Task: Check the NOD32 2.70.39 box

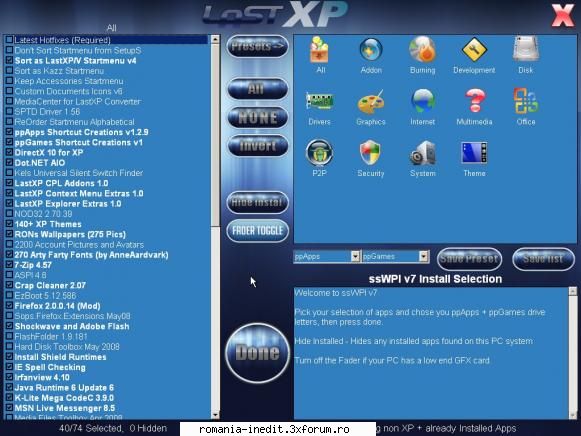Action: tap(9, 214)
